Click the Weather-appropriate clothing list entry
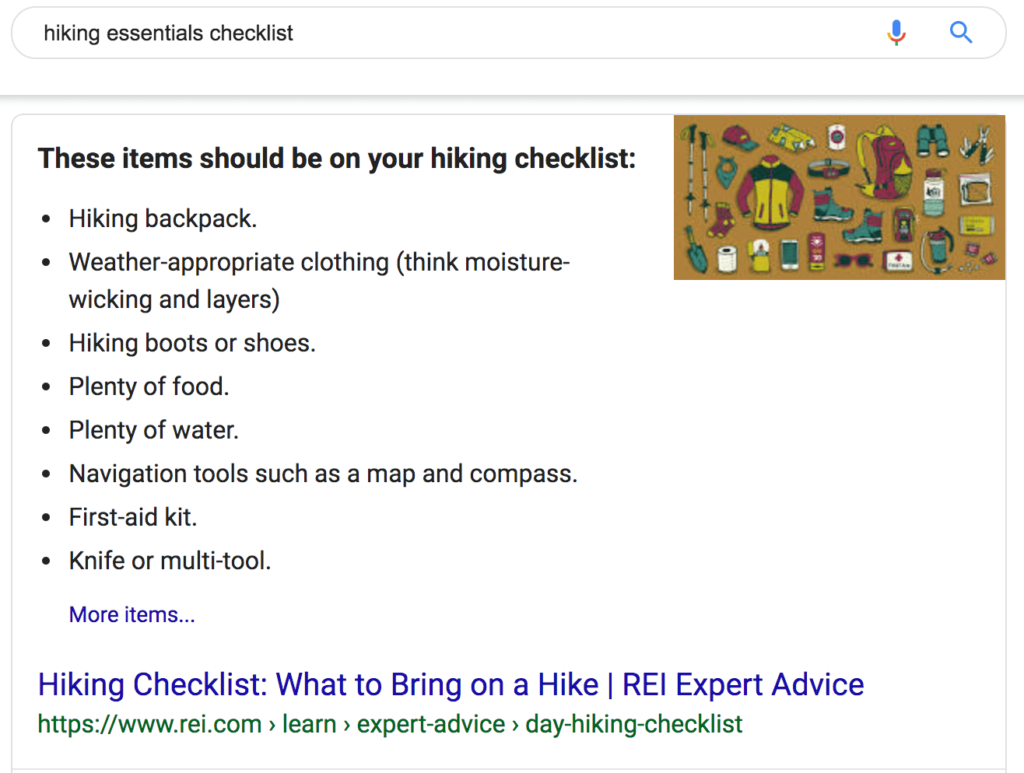The width and height of the screenshot is (1024, 773). coord(319,281)
